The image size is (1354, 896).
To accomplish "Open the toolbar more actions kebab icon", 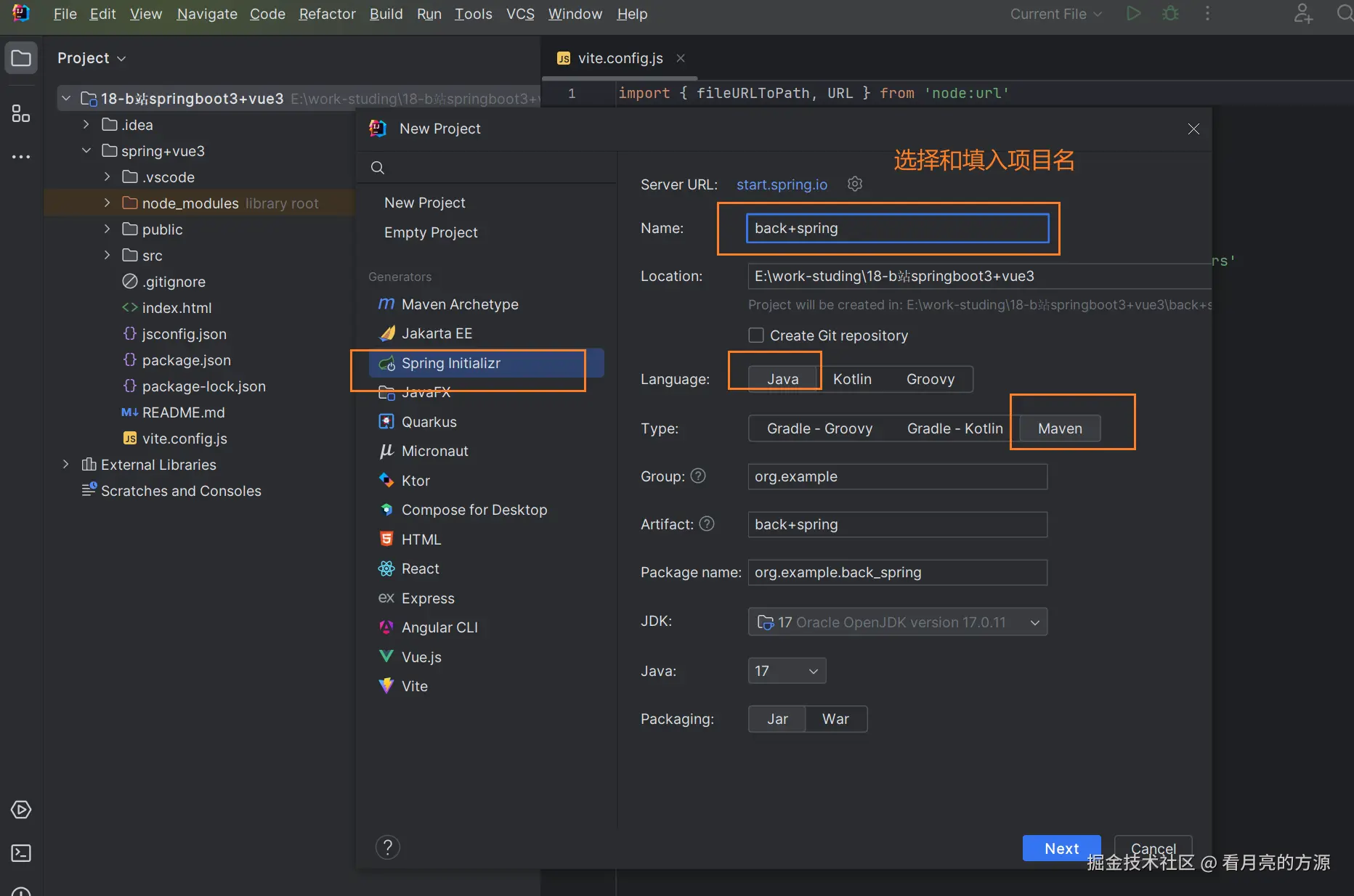I will coord(1207,14).
